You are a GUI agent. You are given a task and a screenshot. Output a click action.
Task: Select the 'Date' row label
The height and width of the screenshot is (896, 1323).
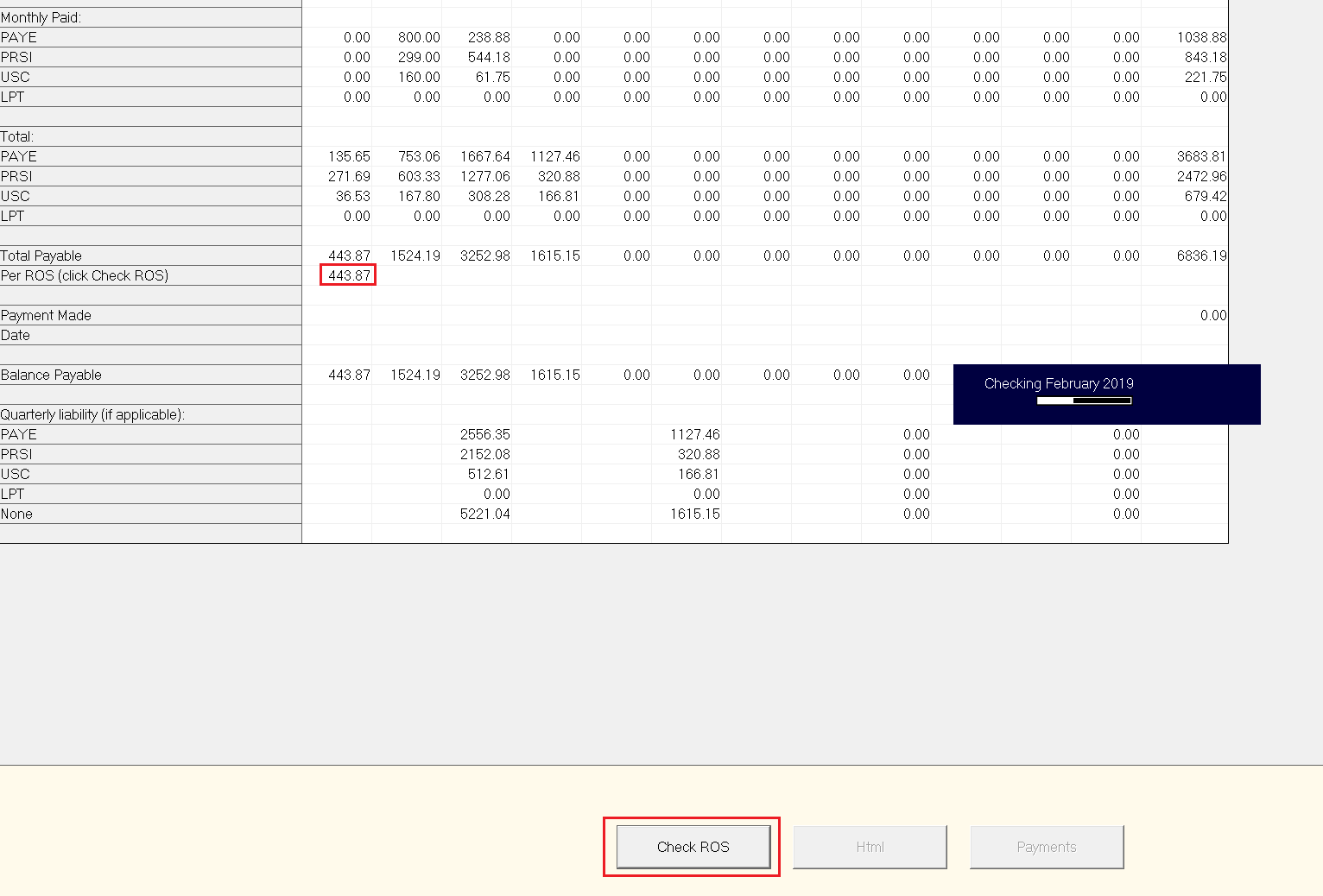(16, 335)
